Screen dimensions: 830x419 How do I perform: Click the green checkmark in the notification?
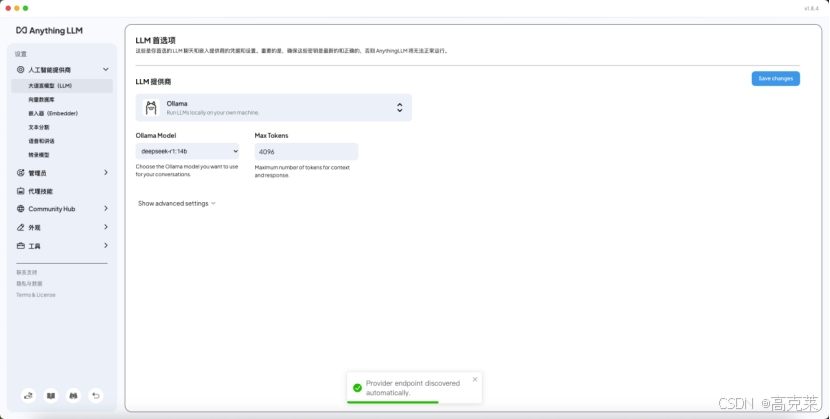[x=357, y=388]
